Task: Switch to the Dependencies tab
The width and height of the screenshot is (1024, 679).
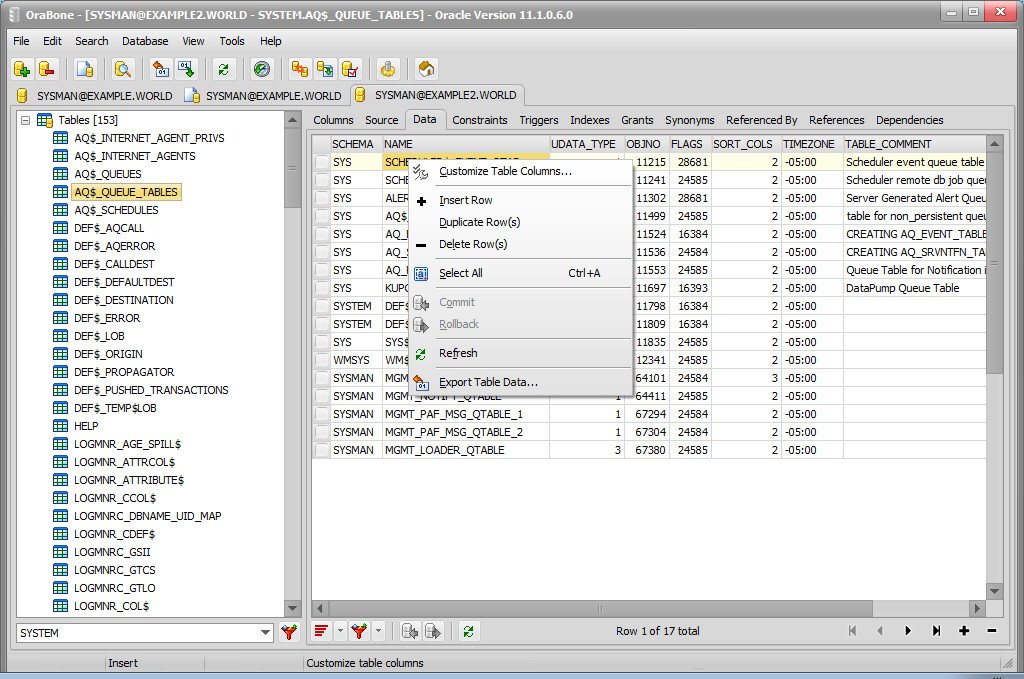Action: point(910,120)
